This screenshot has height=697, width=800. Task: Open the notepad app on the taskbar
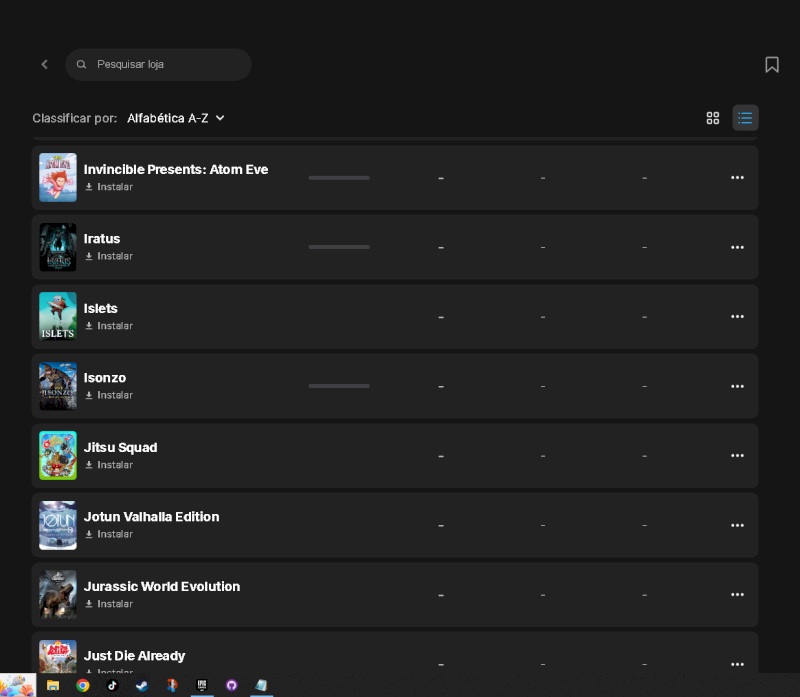261,685
